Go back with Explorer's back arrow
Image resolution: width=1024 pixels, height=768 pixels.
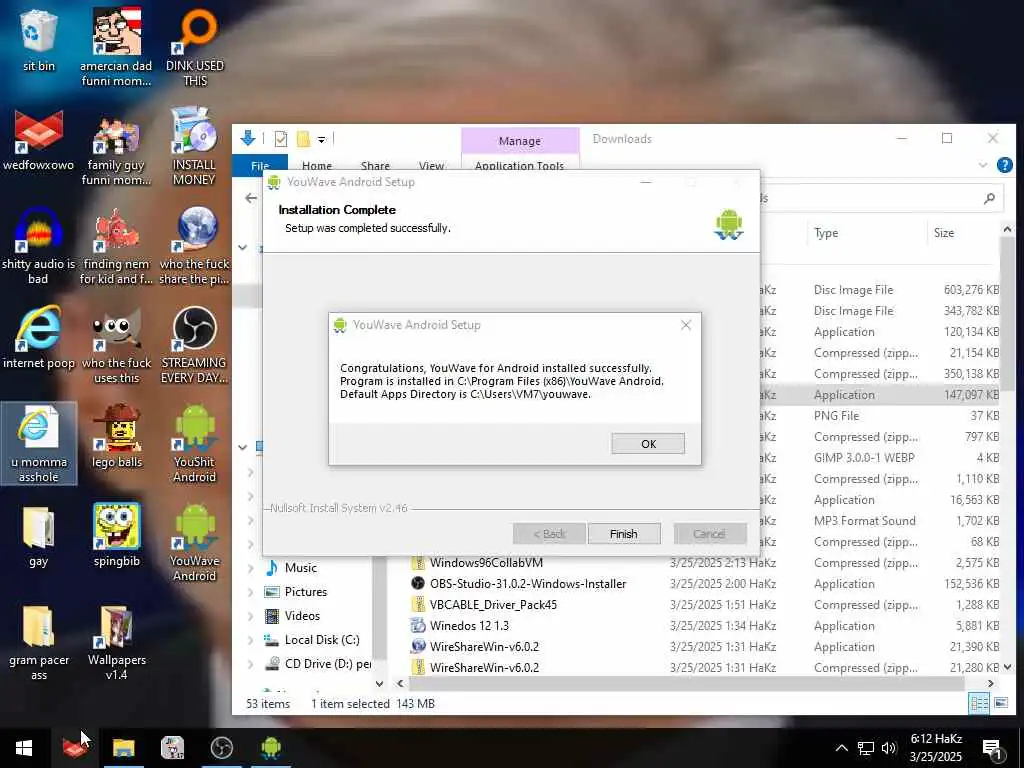coord(251,197)
